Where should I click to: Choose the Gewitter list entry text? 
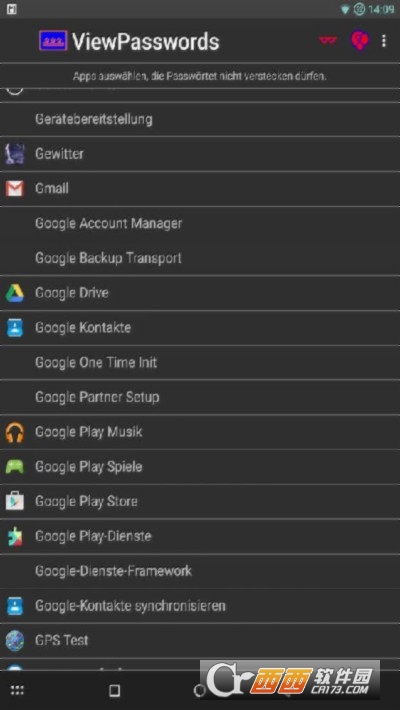pyautogui.click(x=59, y=154)
